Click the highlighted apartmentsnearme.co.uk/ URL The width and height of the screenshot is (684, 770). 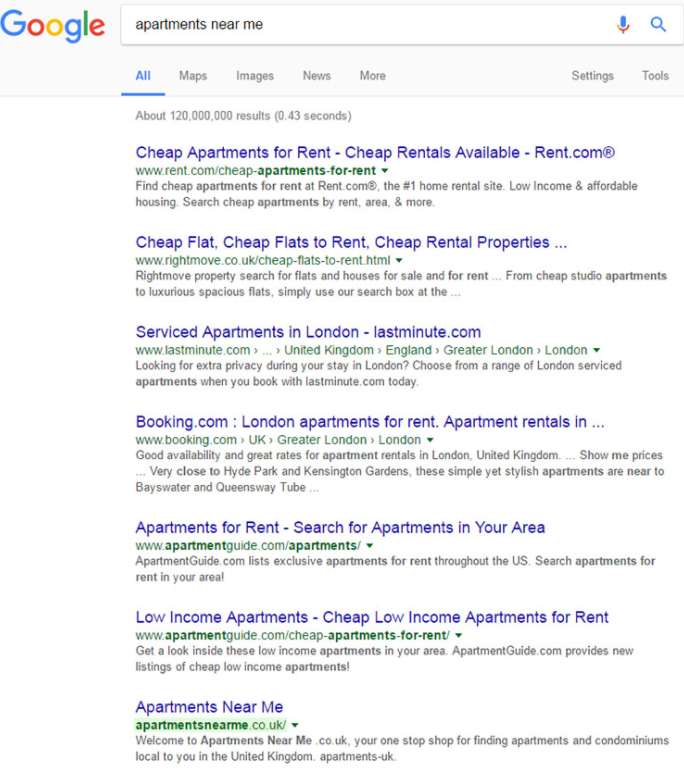click(x=211, y=725)
